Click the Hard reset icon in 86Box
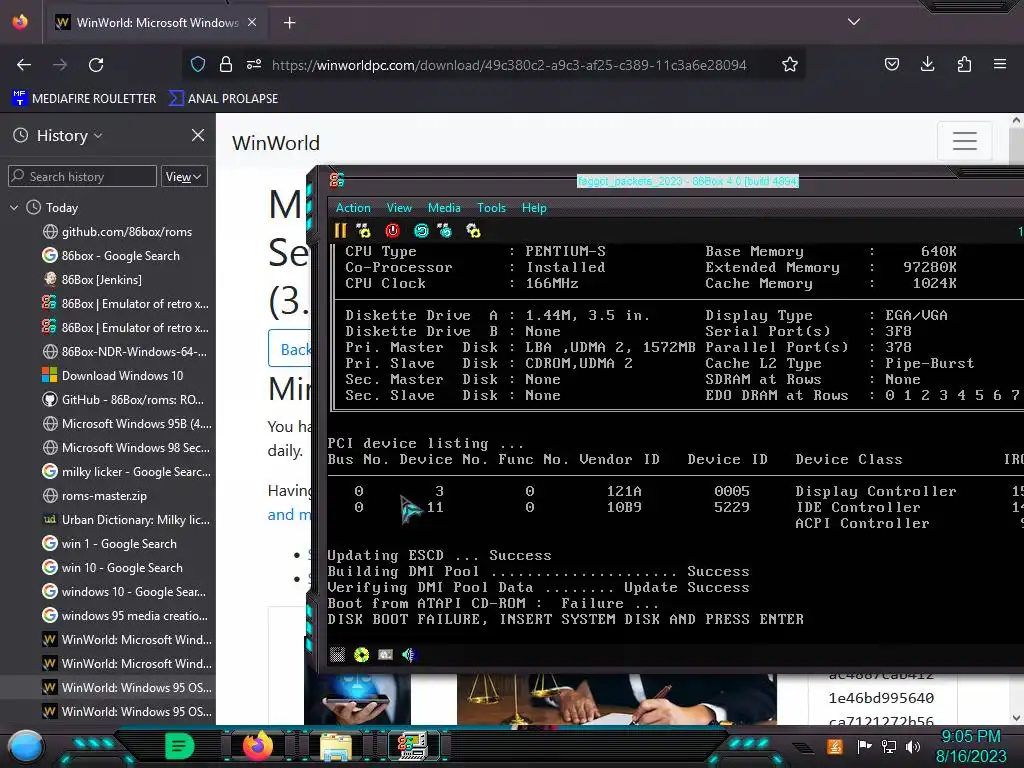Image resolution: width=1024 pixels, height=768 pixels. [364, 231]
